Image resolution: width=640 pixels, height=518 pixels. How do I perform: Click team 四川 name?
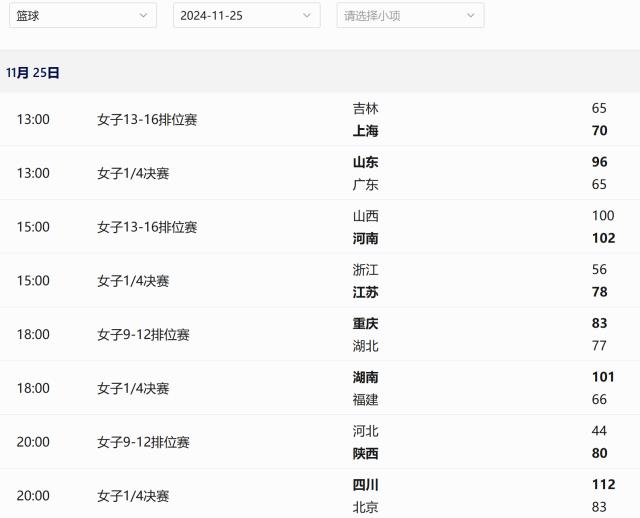[x=366, y=485]
